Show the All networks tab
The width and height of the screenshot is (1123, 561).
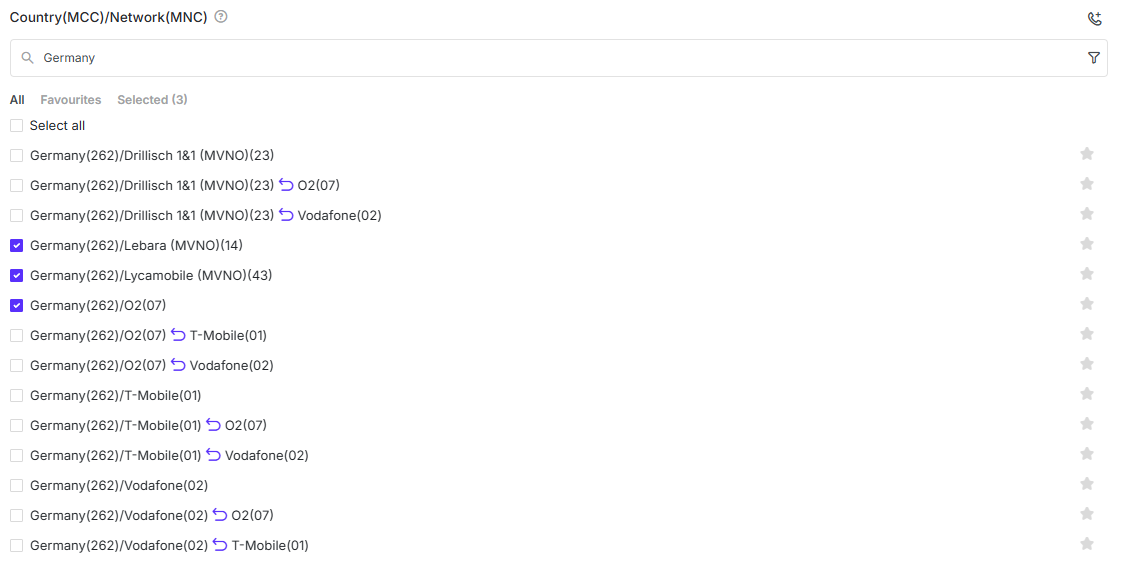(17, 100)
